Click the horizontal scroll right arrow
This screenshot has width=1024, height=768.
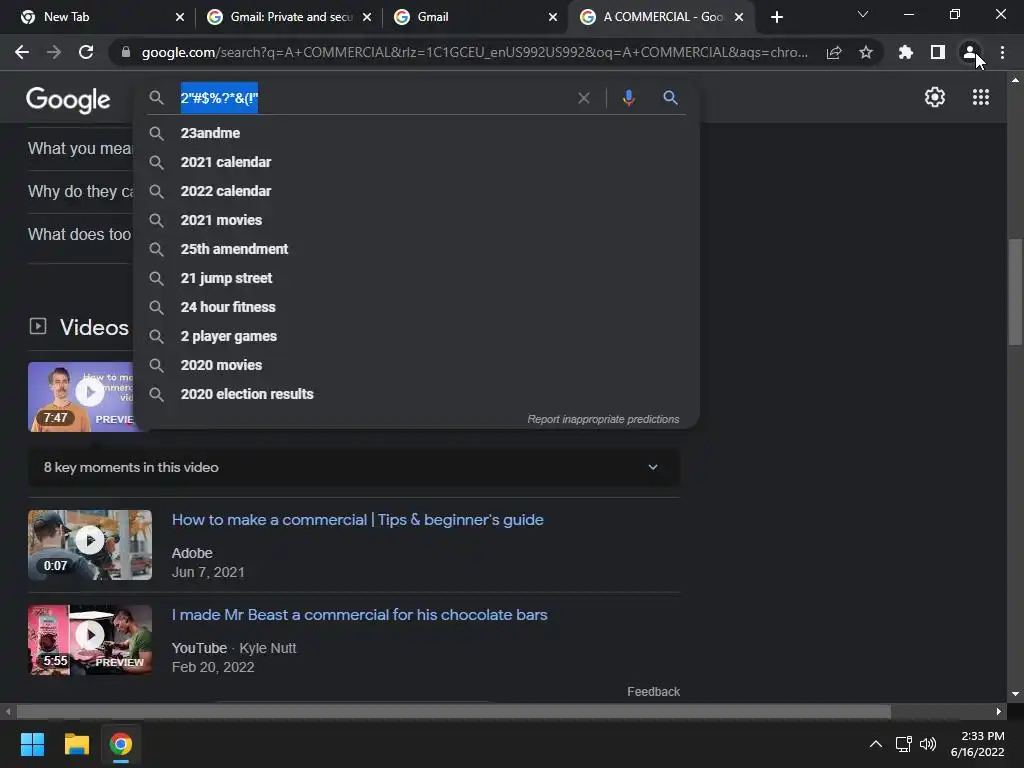coord(999,711)
